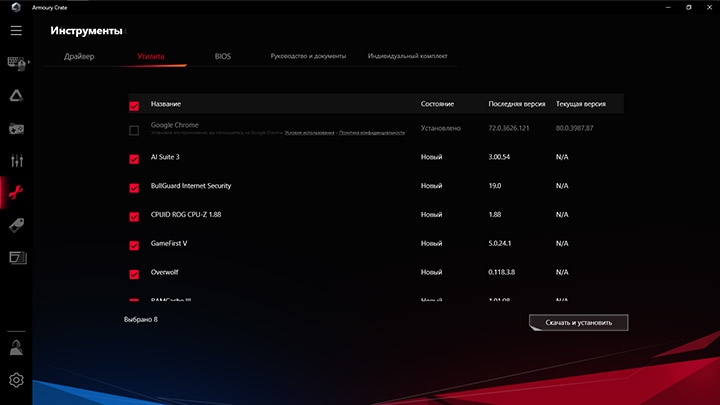
Task: Click current version 80.0.3987.87 cell
Action: click(x=574, y=128)
